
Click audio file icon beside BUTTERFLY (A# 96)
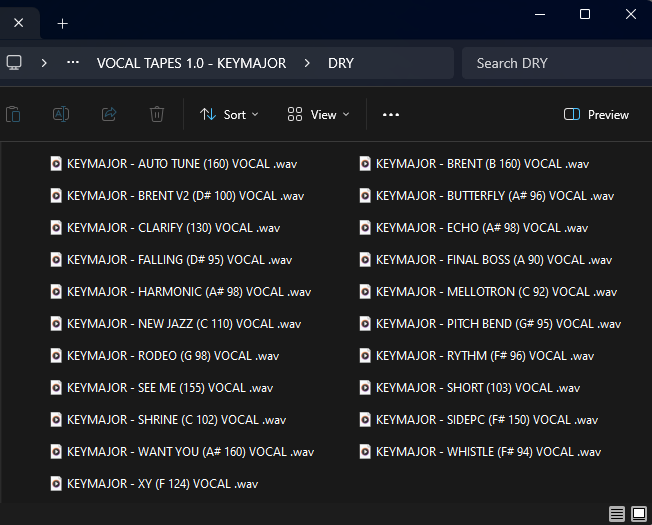(365, 196)
